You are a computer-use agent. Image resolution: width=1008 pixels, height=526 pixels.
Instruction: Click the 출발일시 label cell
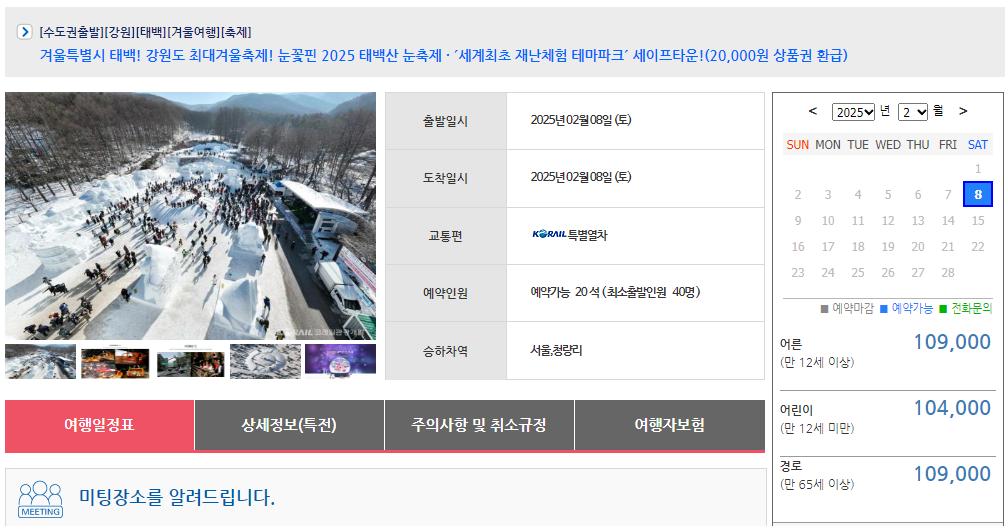point(446,121)
